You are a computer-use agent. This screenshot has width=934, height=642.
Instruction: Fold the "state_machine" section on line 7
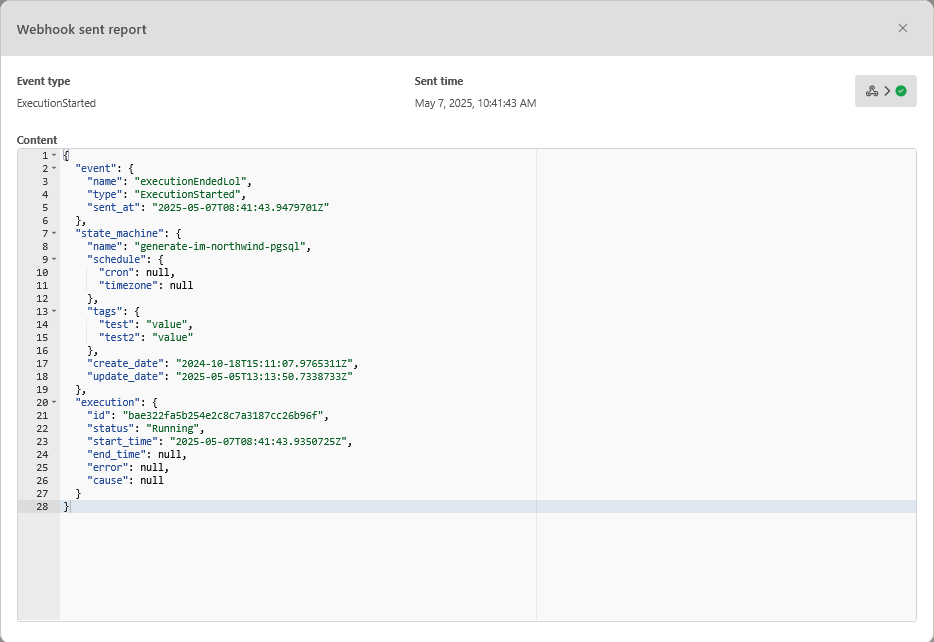tap(54, 234)
